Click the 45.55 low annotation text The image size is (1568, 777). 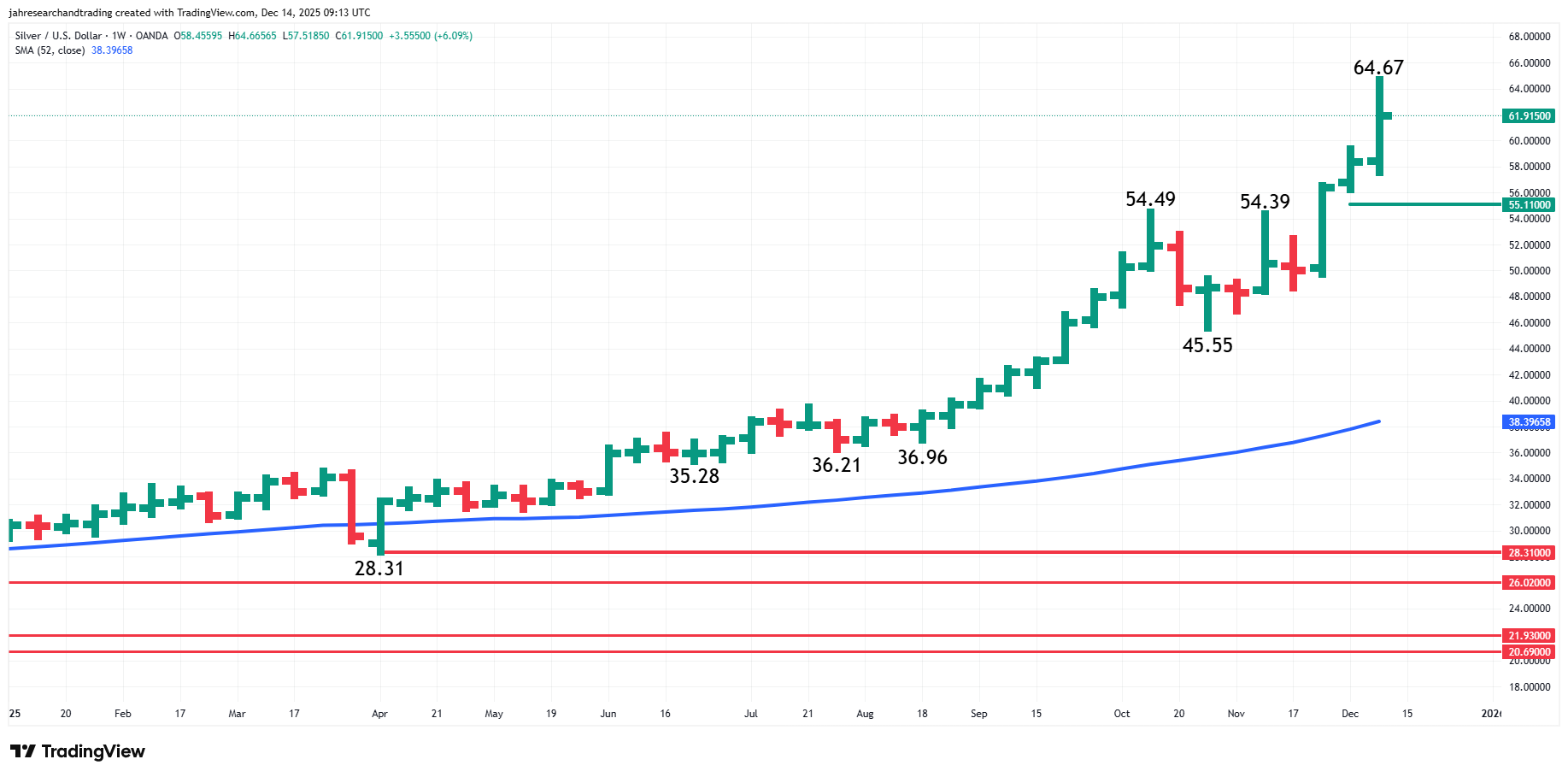(x=1208, y=345)
